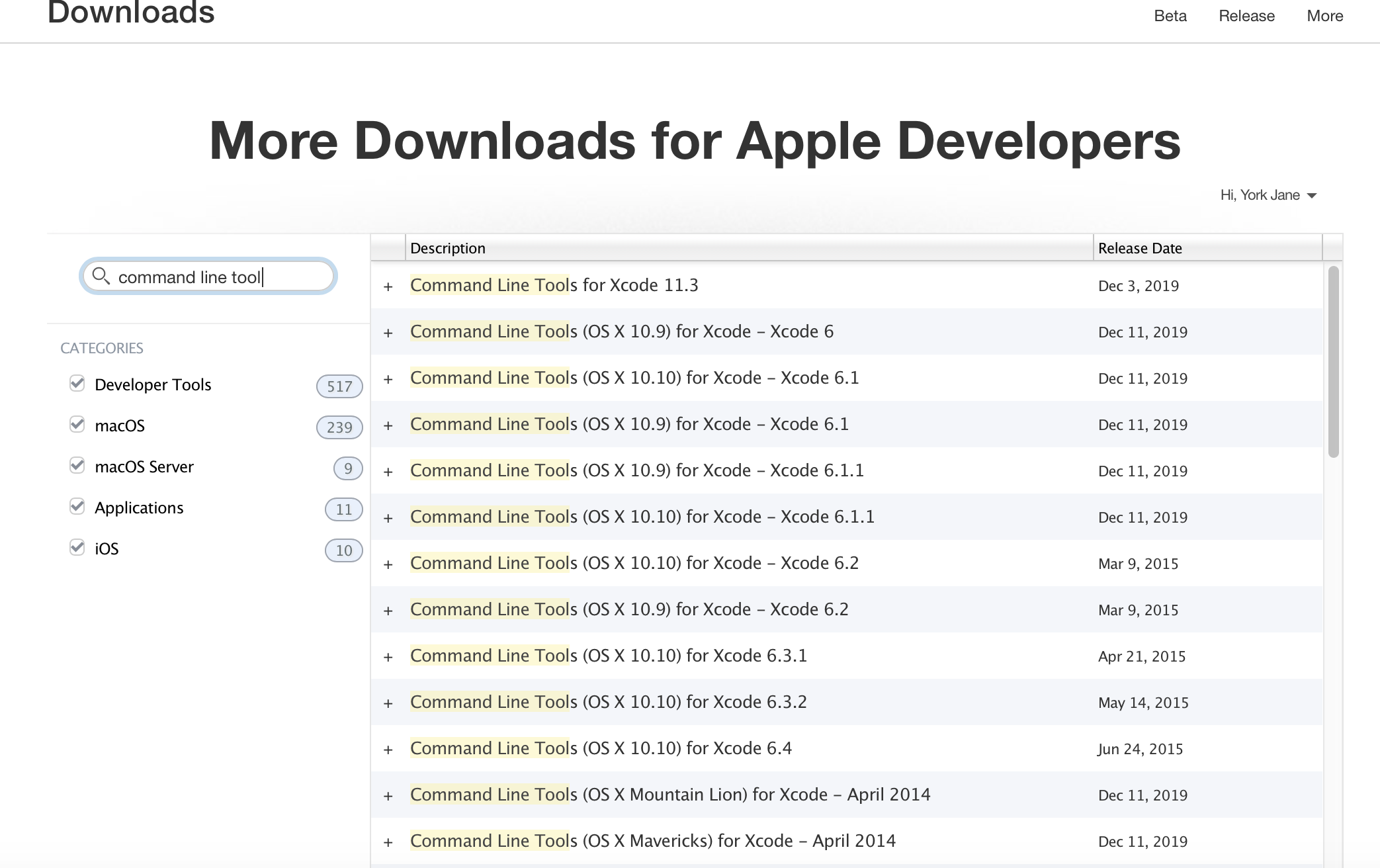This screenshot has width=1380, height=868.
Task: Open the More menu
Action: click(x=1324, y=15)
